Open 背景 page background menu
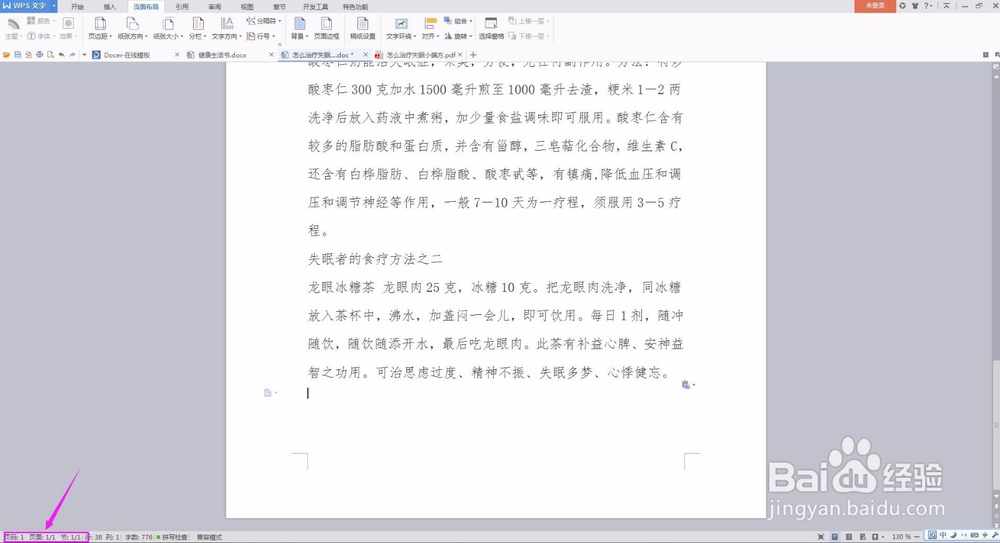The image size is (1000, 543). (299, 29)
